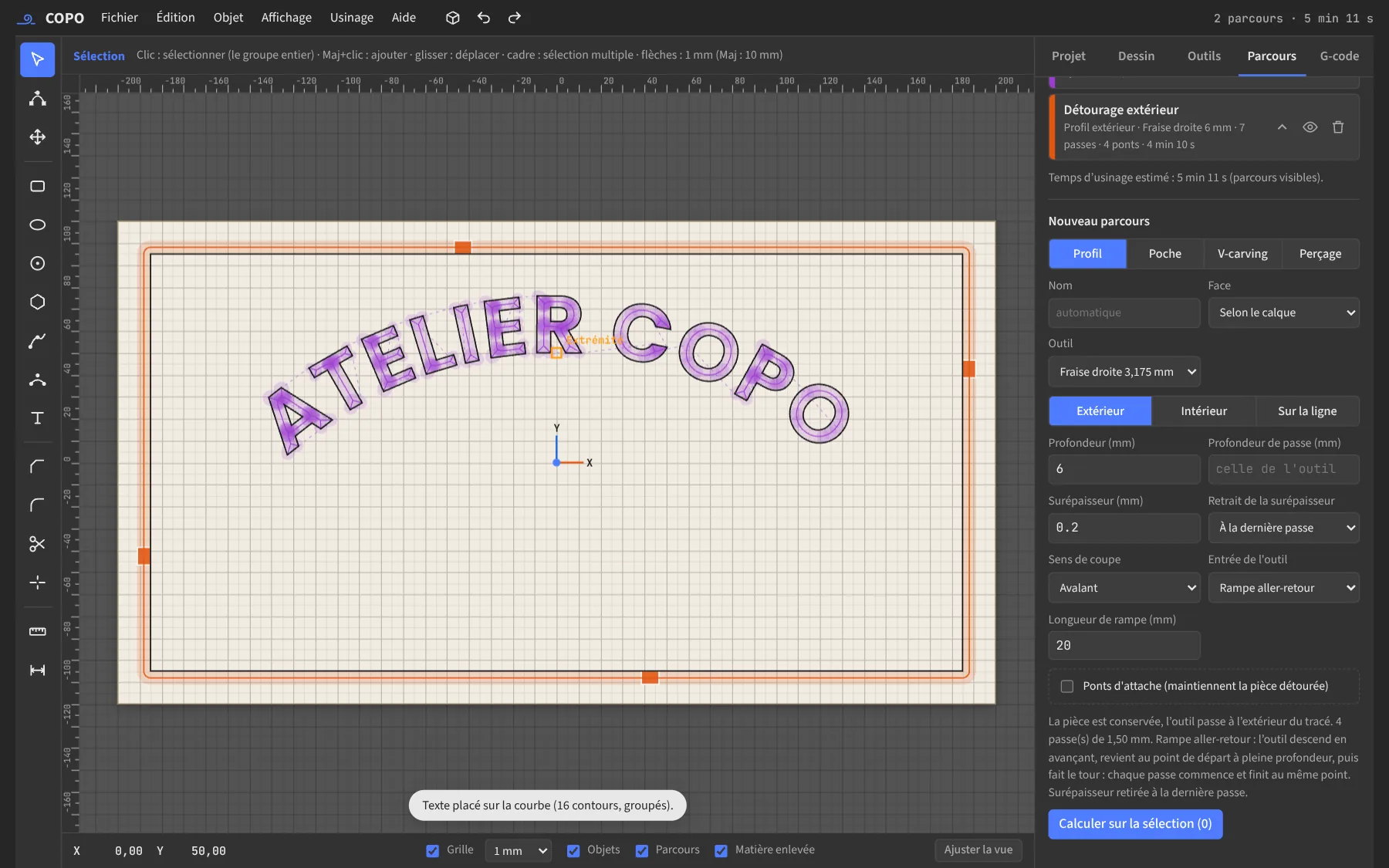This screenshot has width=1389, height=868.
Task: Choose the move/pan cross-arrows tool
Action: (37, 137)
